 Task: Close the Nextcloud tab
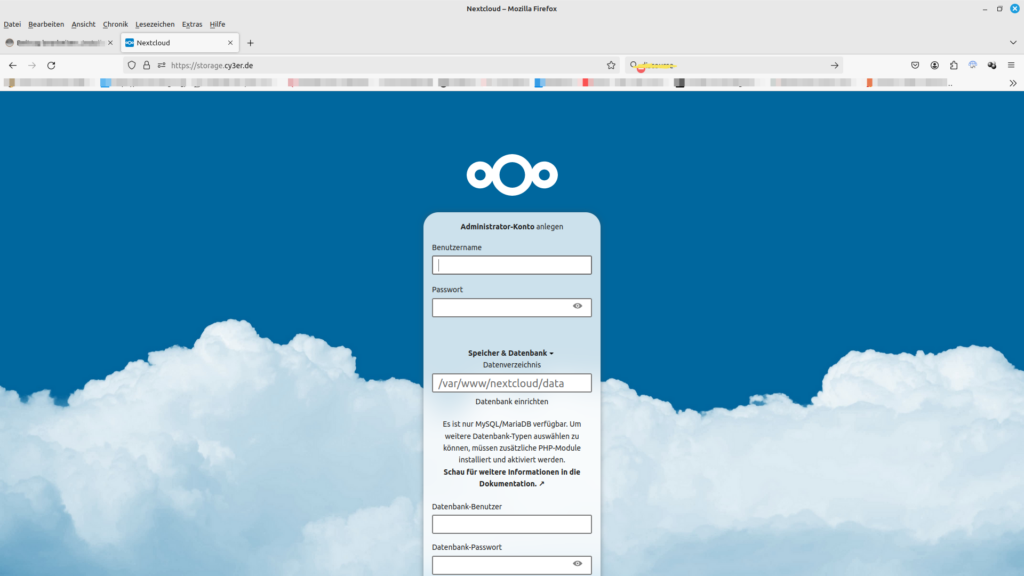230,43
